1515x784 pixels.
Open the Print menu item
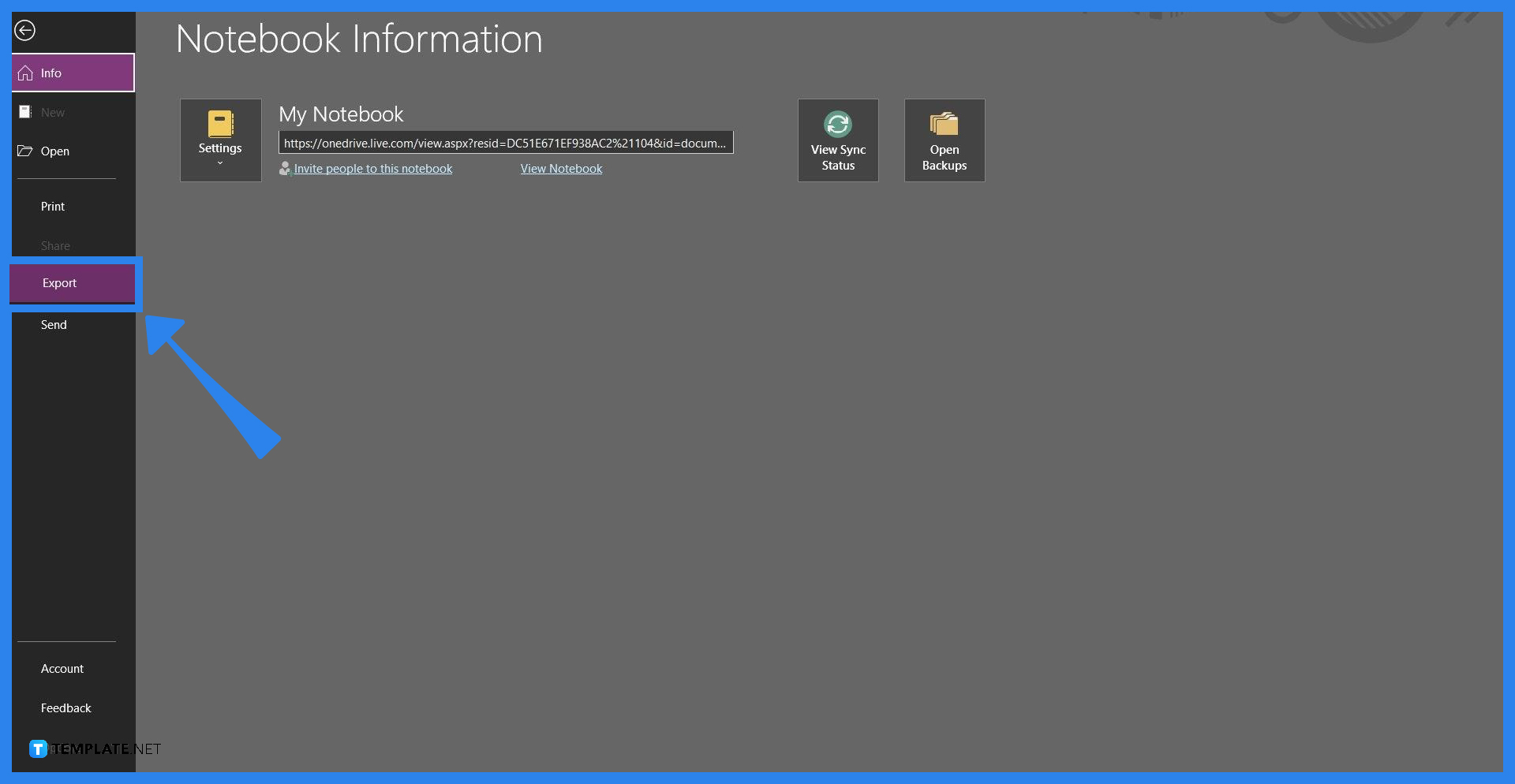click(53, 207)
